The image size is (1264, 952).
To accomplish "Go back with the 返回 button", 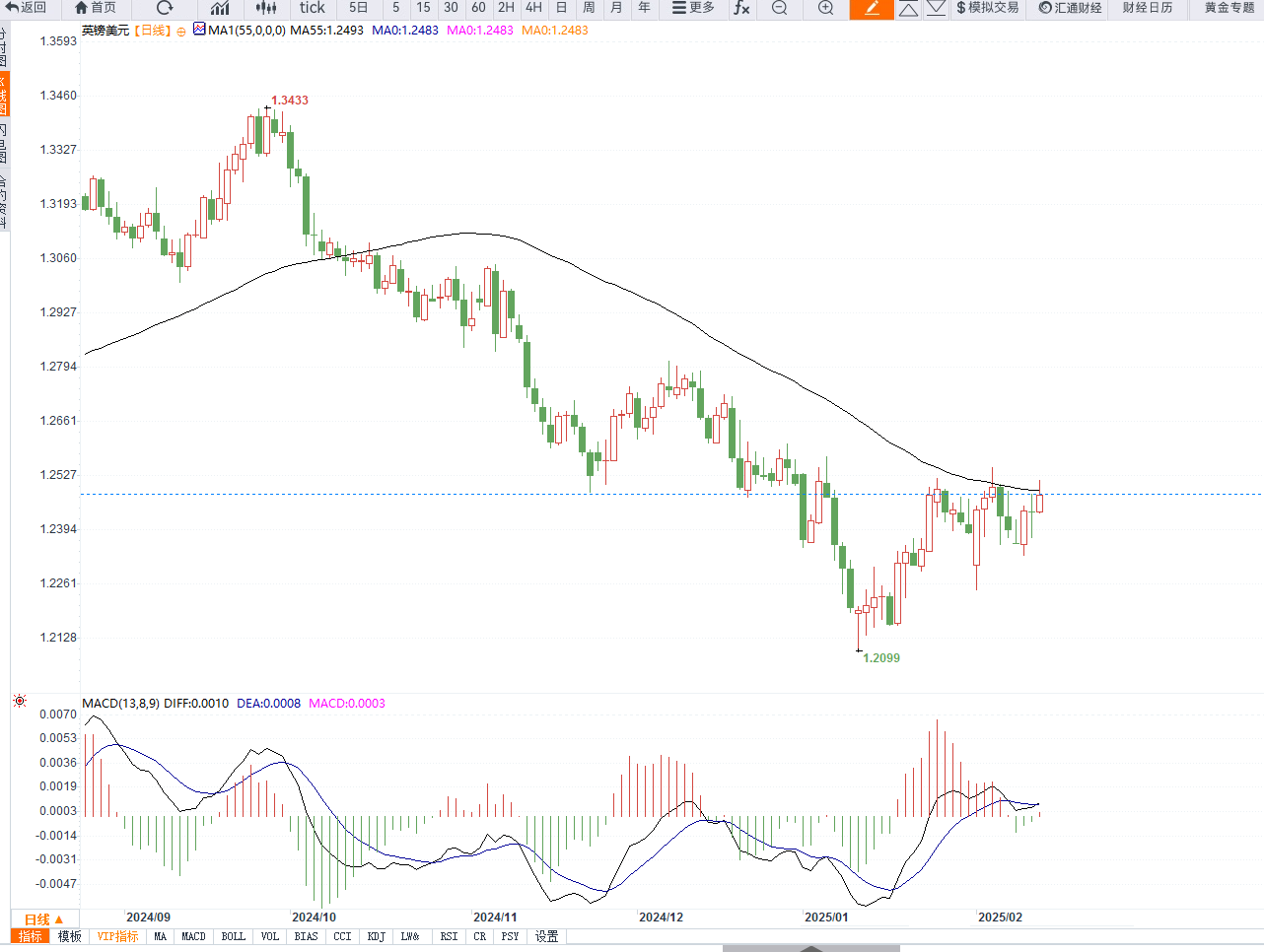I will click(26, 8).
